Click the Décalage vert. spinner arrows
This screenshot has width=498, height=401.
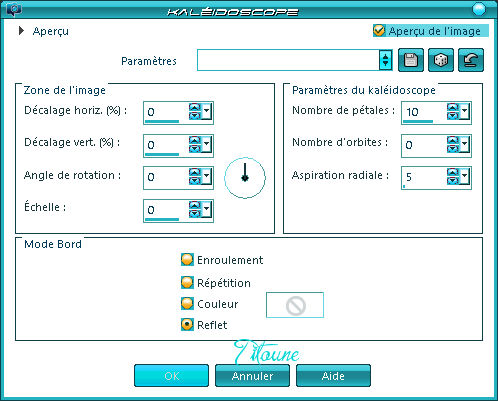pos(195,144)
